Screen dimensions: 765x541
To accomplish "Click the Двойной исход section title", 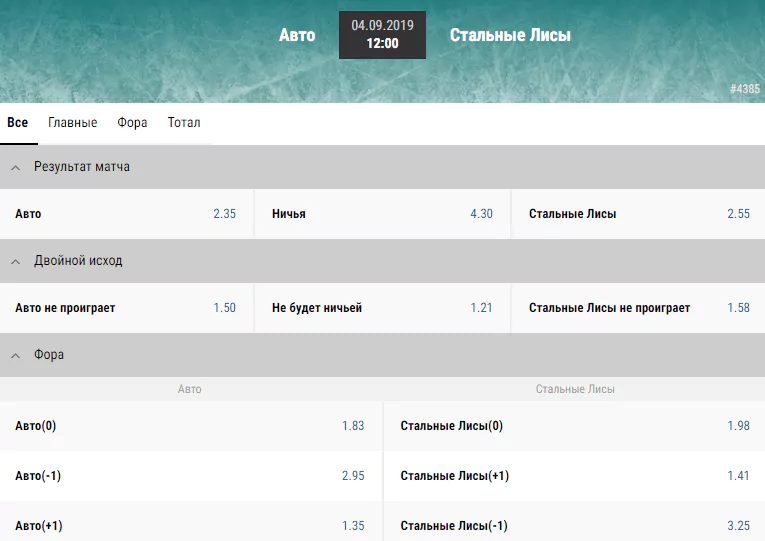I will click(x=78, y=261).
